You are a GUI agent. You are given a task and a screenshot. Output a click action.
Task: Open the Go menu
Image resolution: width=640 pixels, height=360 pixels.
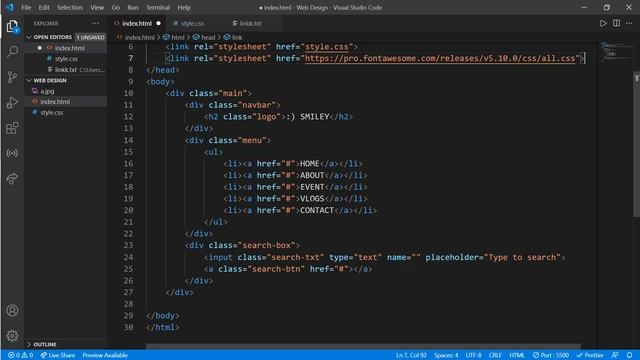click(x=116, y=7)
